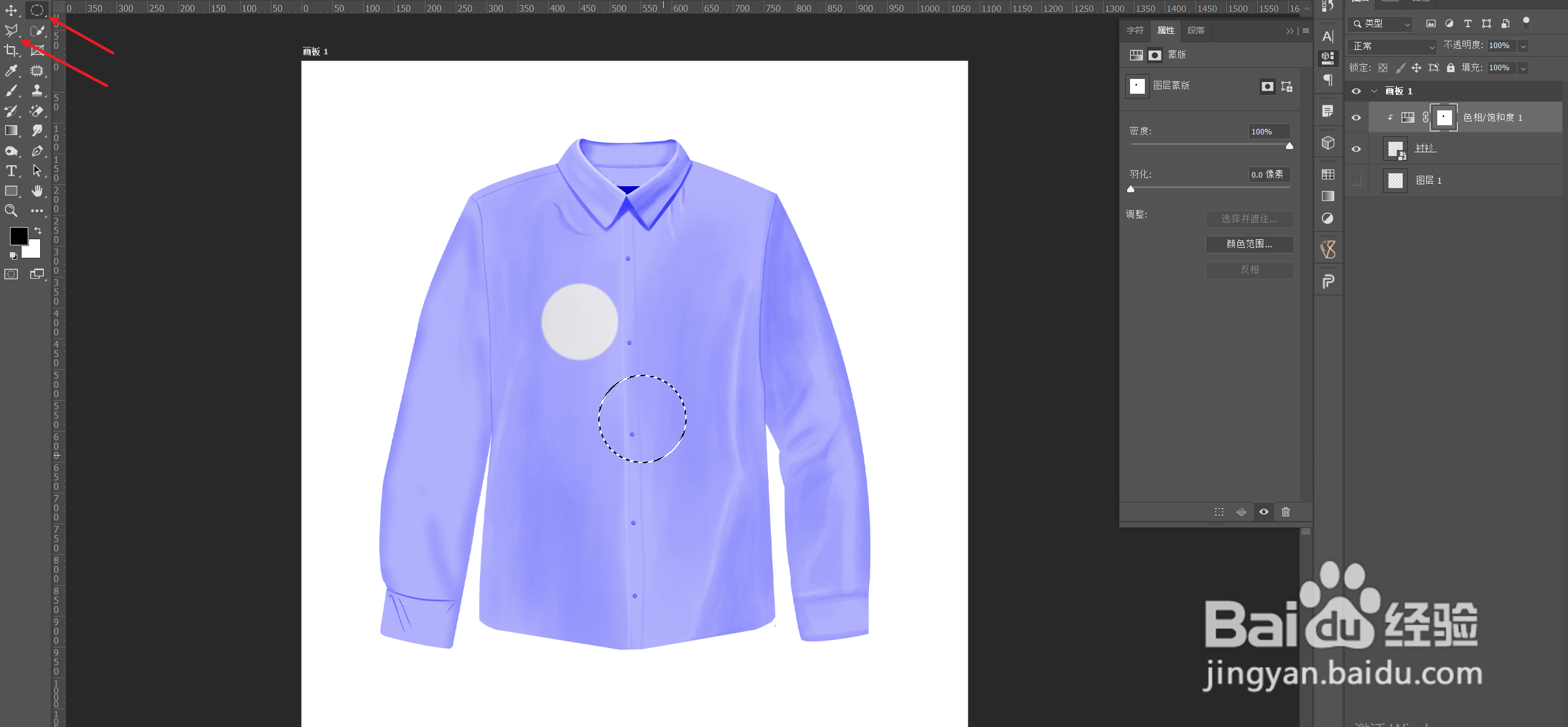The height and width of the screenshot is (727, 1568).
Task: Click the 羽化 0.0 像素 input field
Action: pyautogui.click(x=1269, y=175)
